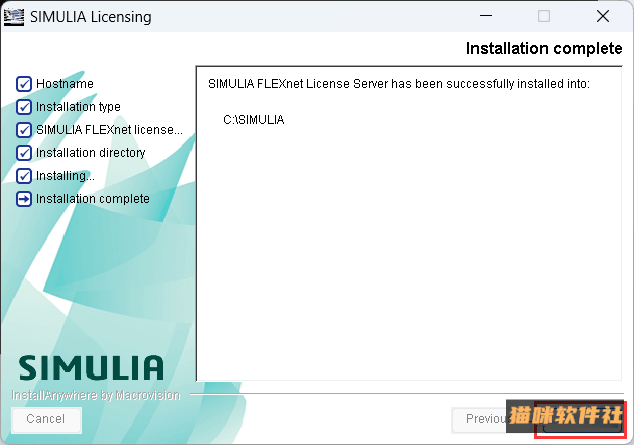Click the Installation complete heading
Viewport: 634px width, 445px height.
pos(544,49)
